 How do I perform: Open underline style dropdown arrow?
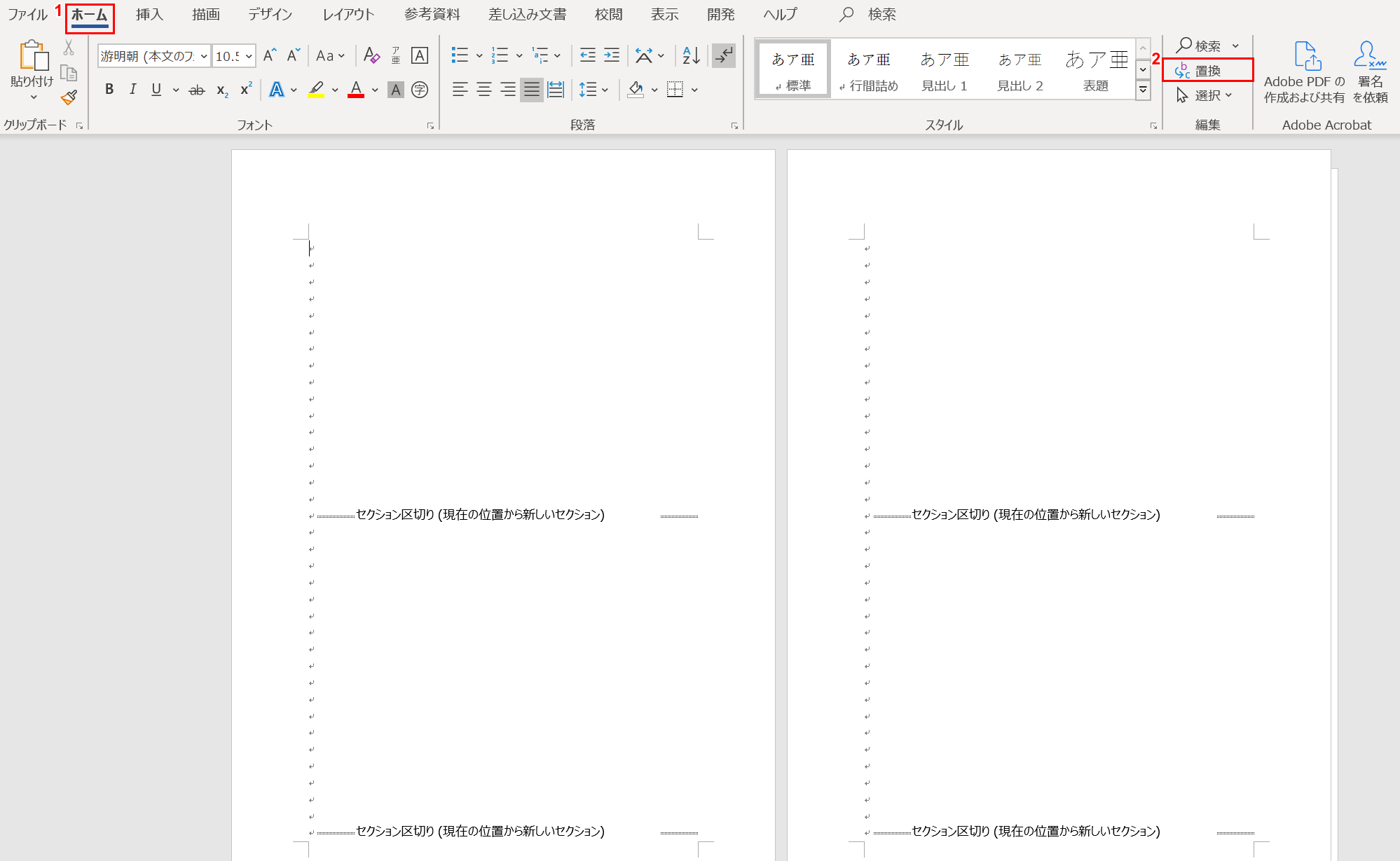click(x=176, y=90)
